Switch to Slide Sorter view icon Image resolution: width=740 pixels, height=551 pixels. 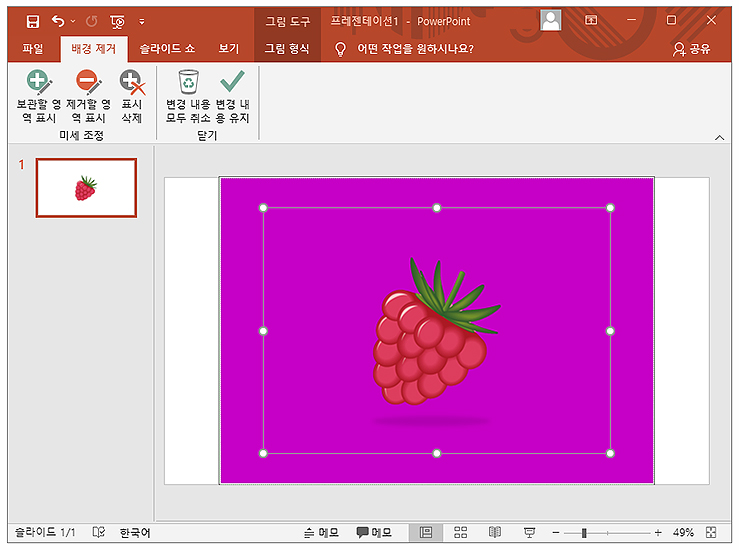(461, 533)
